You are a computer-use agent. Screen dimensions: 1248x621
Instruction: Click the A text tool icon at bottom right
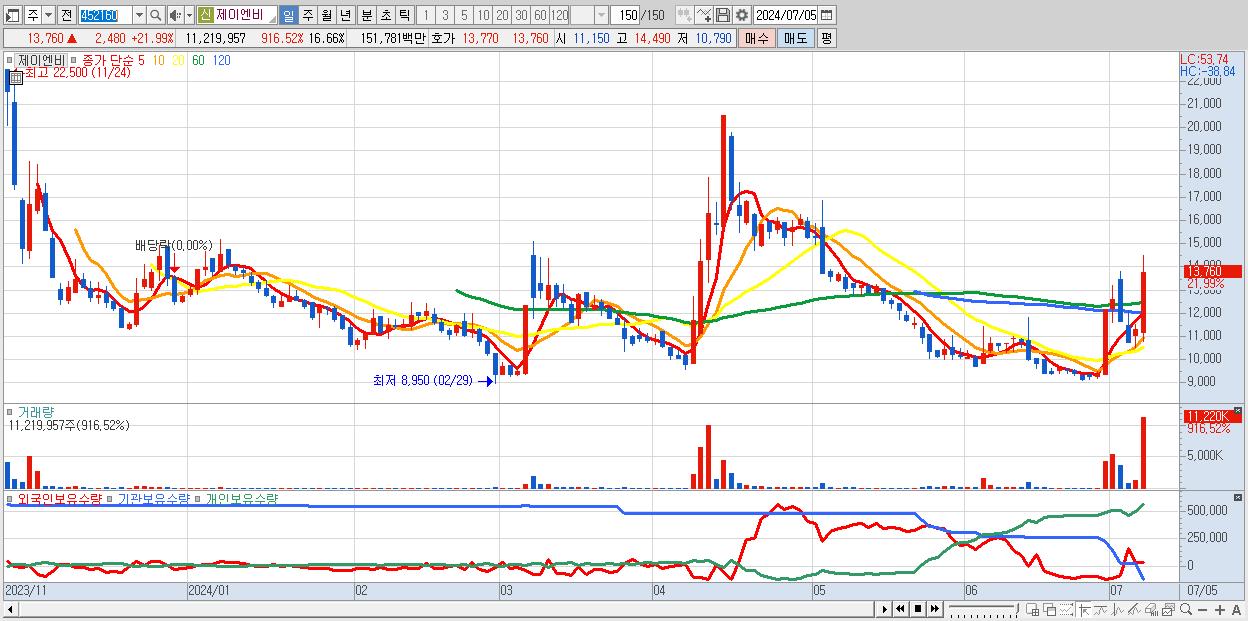(1237, 610)
